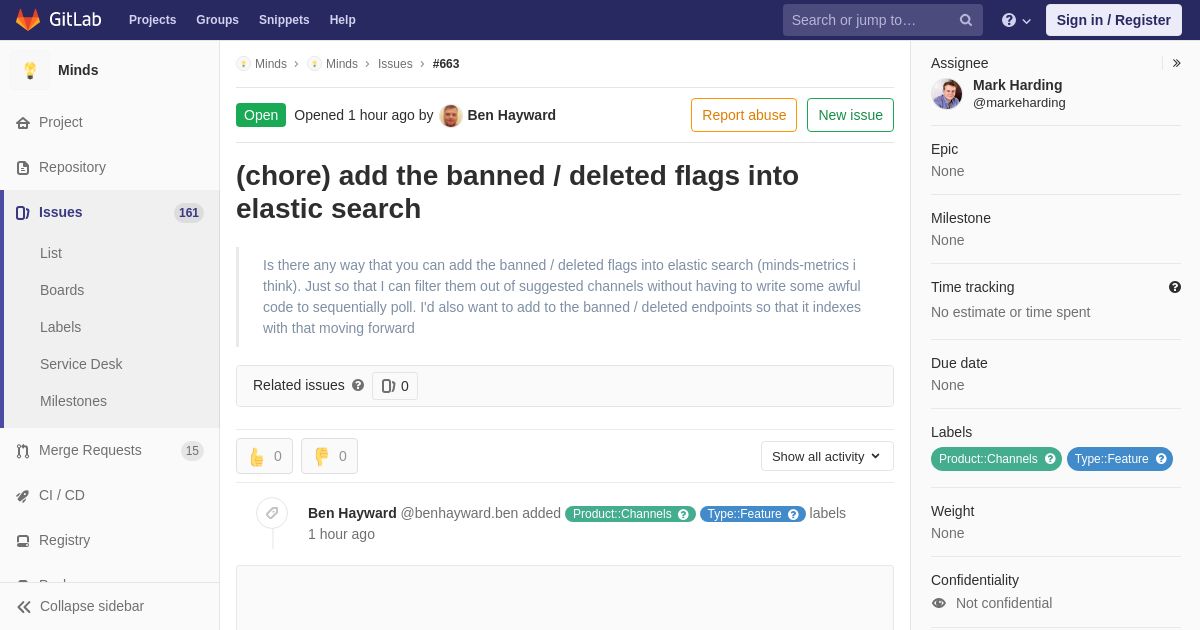Click the Mark Harding assignee name
Viewport: 1200px width, 630px height.
[x=1017, y=85]
